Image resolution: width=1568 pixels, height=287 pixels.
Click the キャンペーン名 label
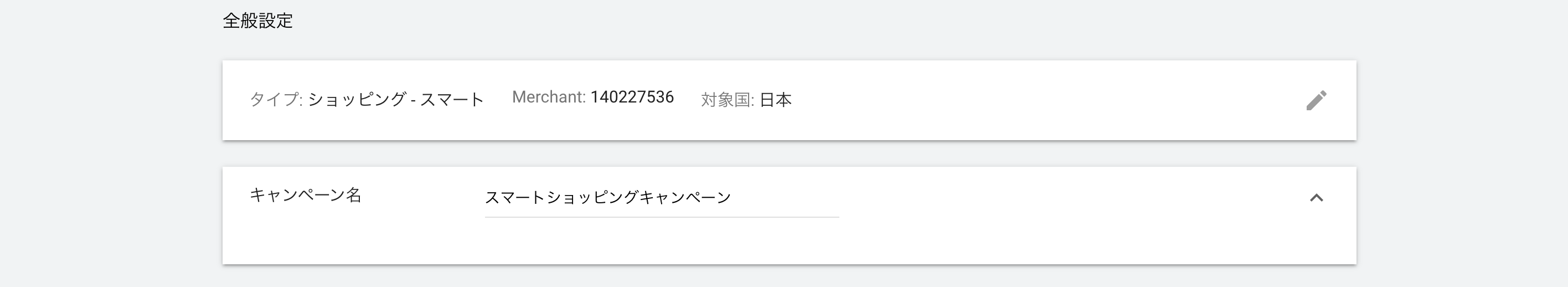click(x=306, y=196)
